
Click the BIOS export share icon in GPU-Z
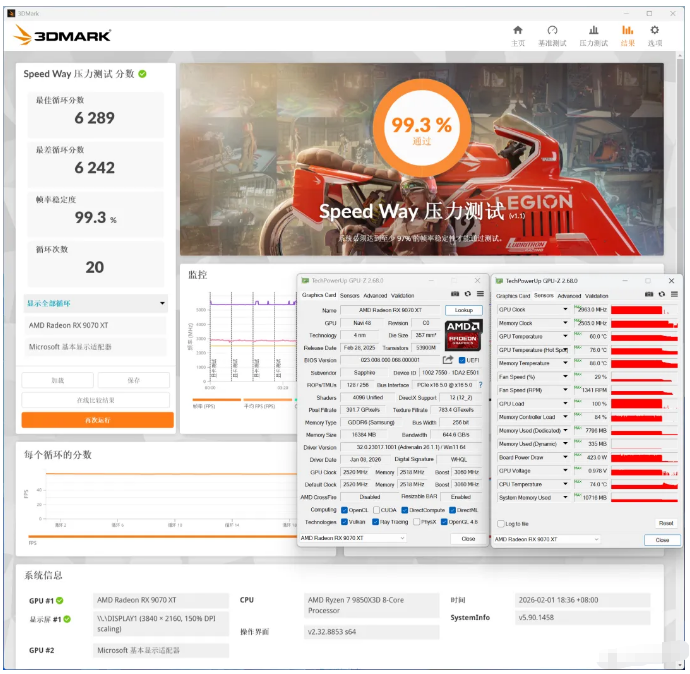coord(448,360)
